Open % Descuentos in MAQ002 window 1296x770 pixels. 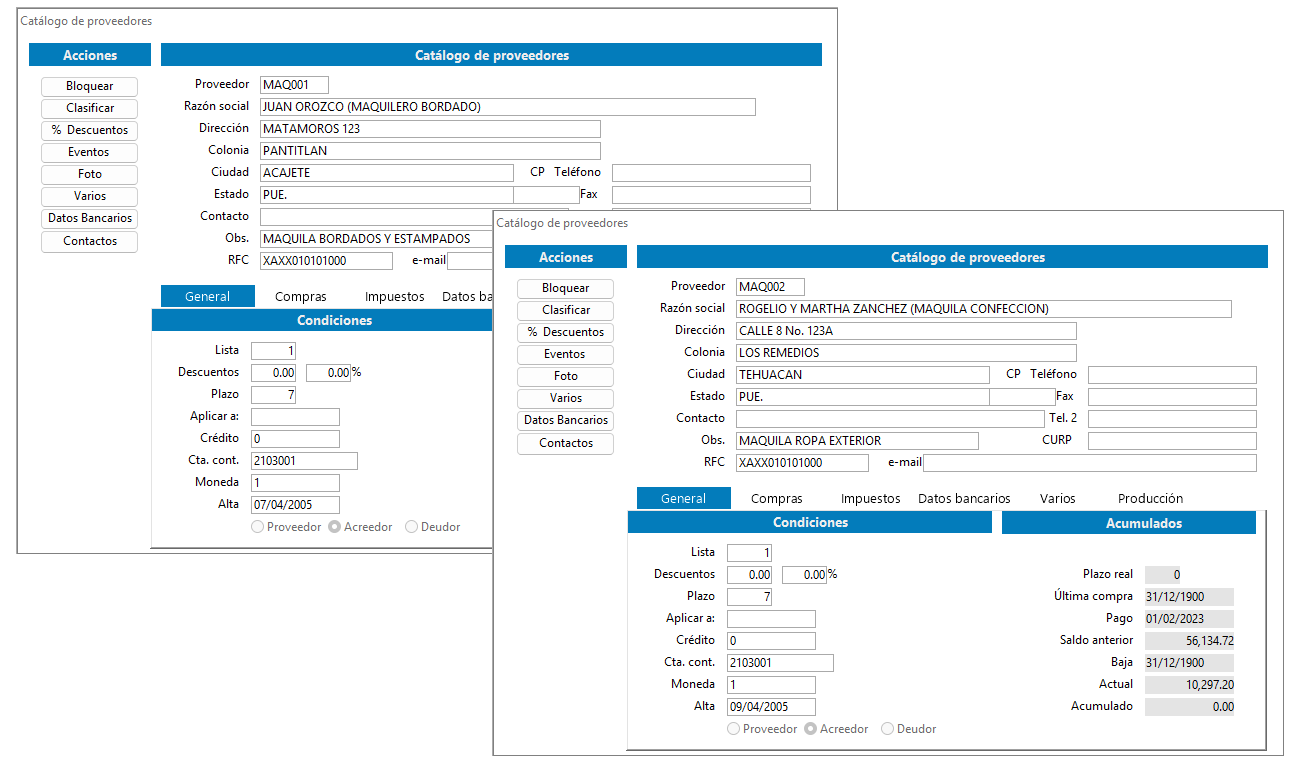pos(565,332)
